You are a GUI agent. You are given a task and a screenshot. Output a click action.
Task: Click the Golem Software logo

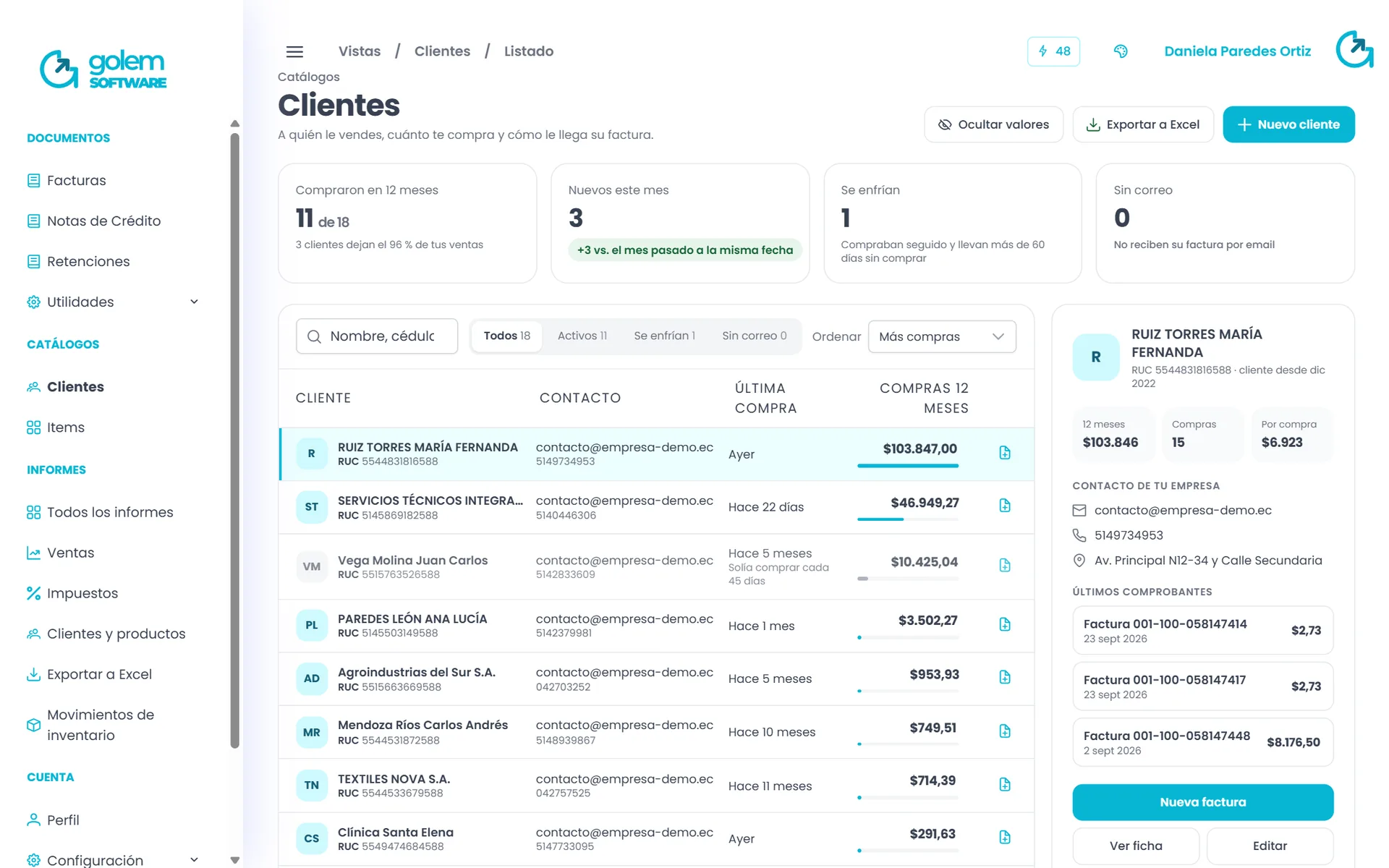pos(103,69)
